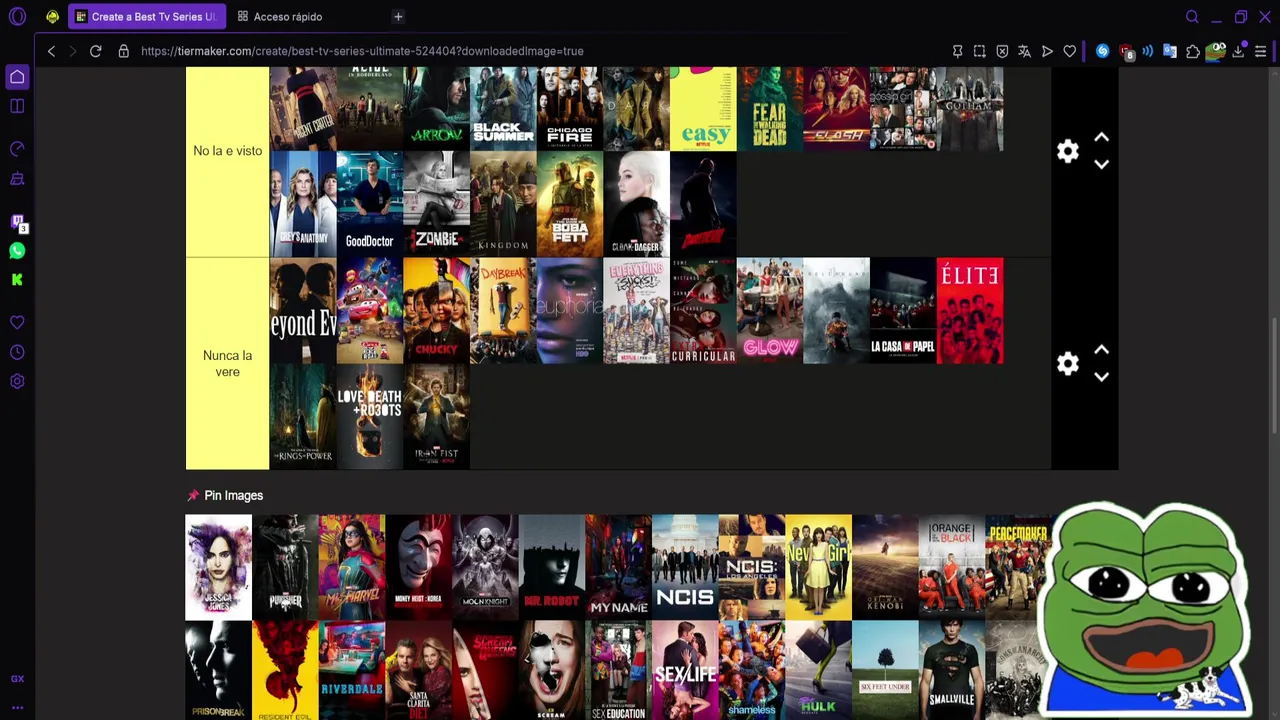1280x720 pixels.
Task: Click the GX corner icon at sidebar bottom
Action: coord(17,679)
